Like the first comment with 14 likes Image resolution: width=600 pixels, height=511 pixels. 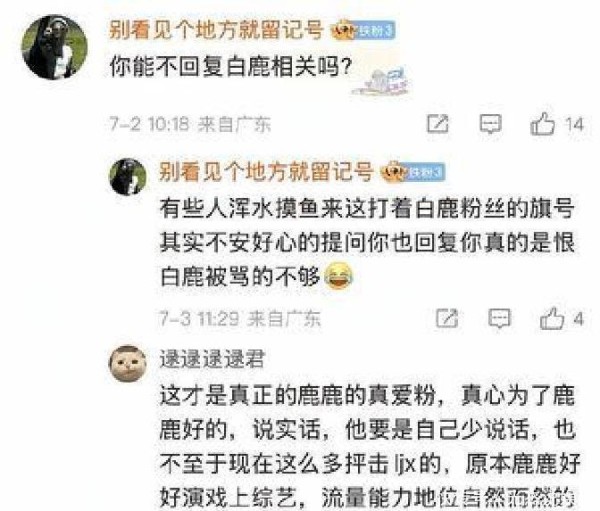pyautogui.click(x=542, y=124)
